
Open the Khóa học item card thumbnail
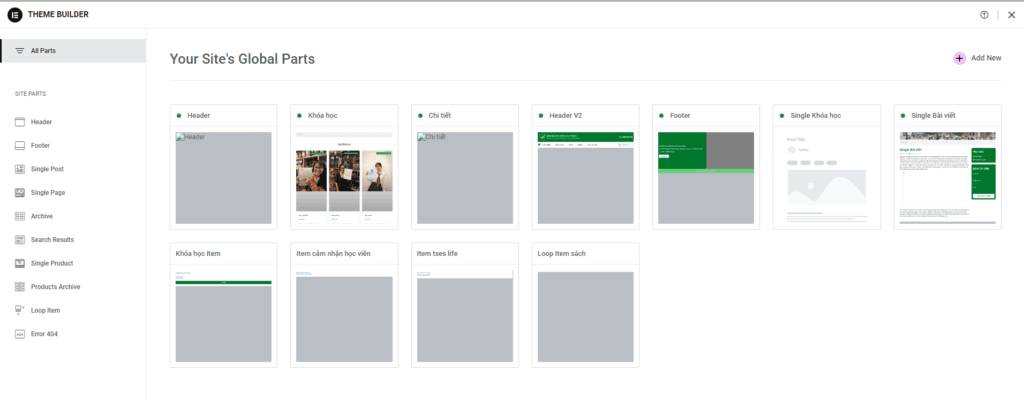click(x=223, y=316)
